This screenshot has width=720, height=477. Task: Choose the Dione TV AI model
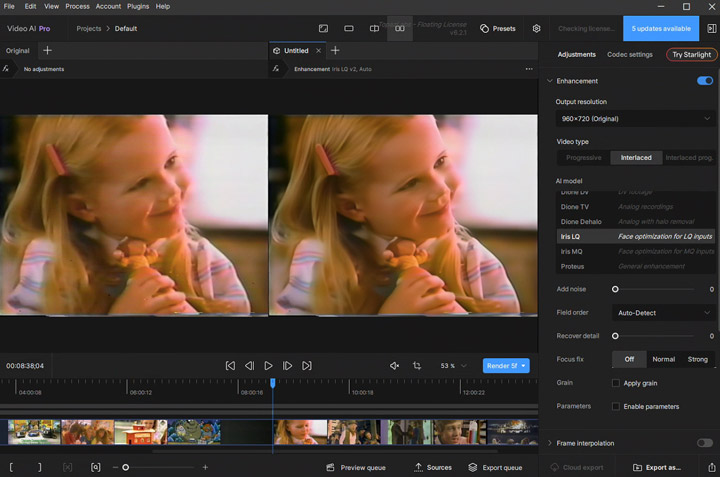click(636, 207)
